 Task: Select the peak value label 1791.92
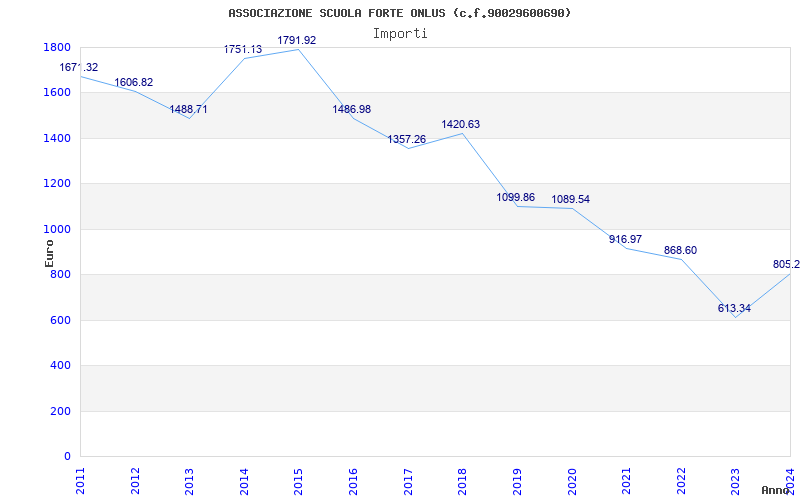[x=297, y=40]
